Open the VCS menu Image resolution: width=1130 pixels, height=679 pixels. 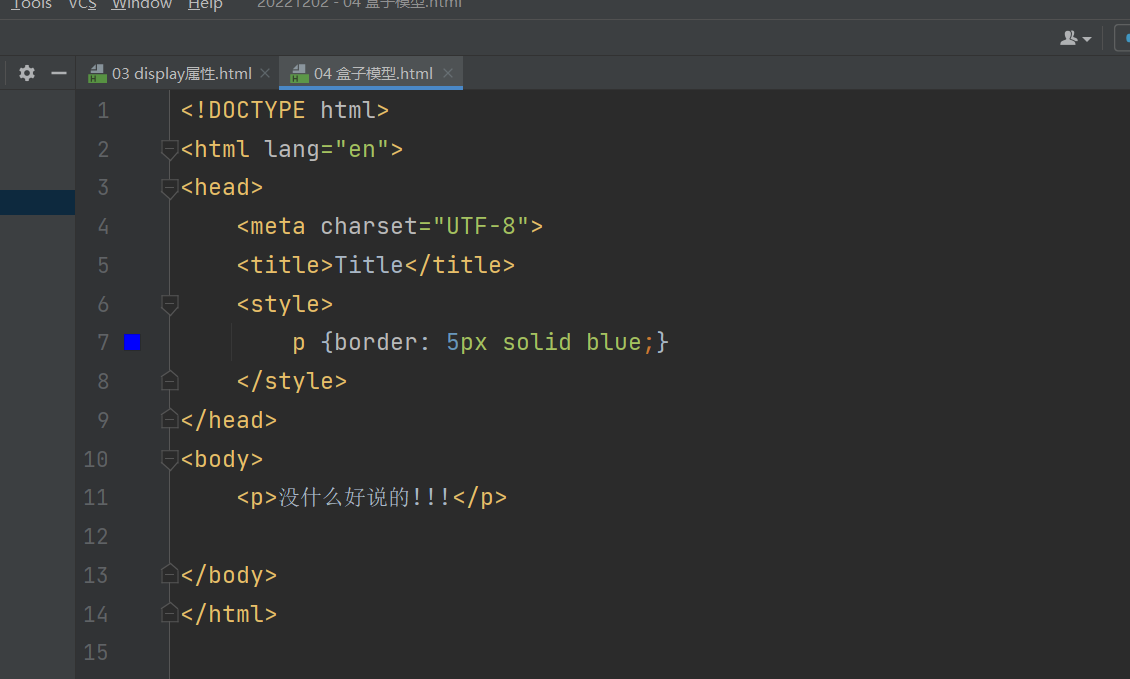pos(82,5)
